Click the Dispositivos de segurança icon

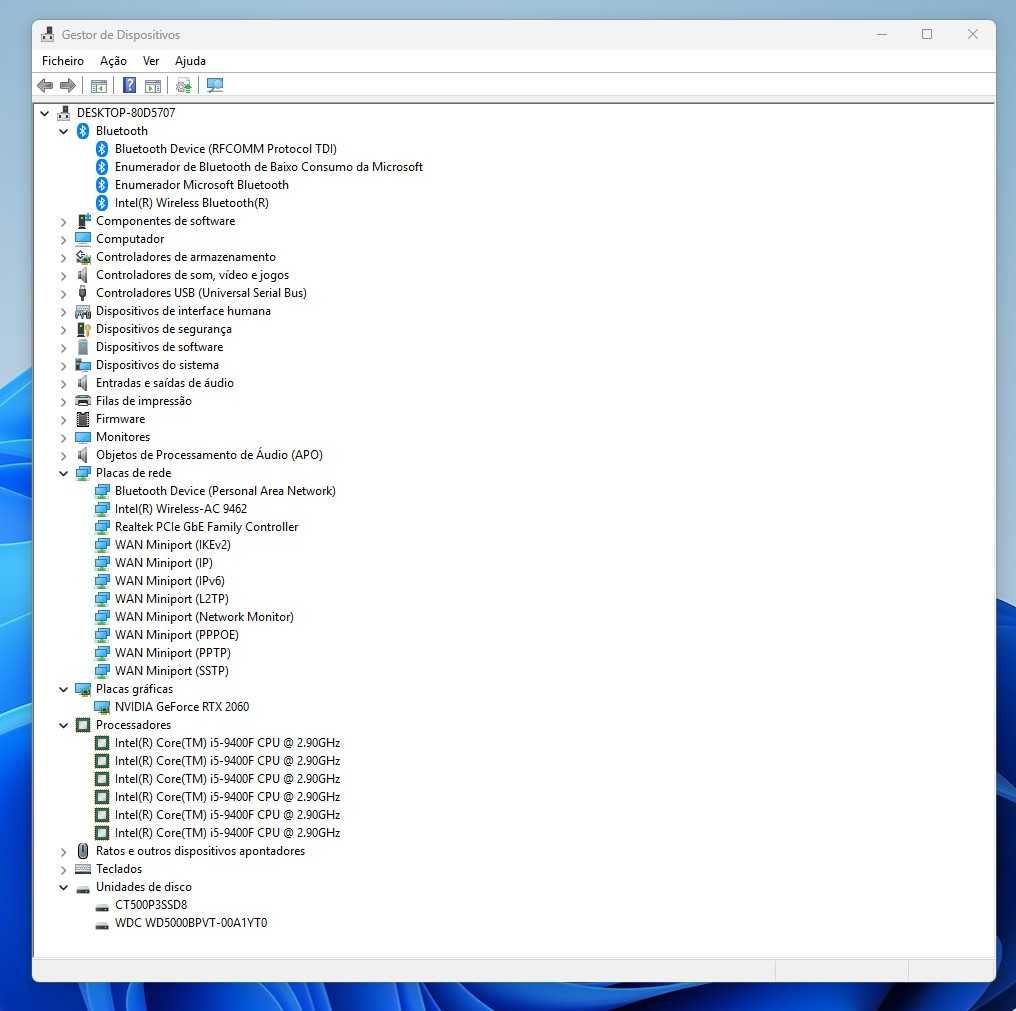(83, 329)
